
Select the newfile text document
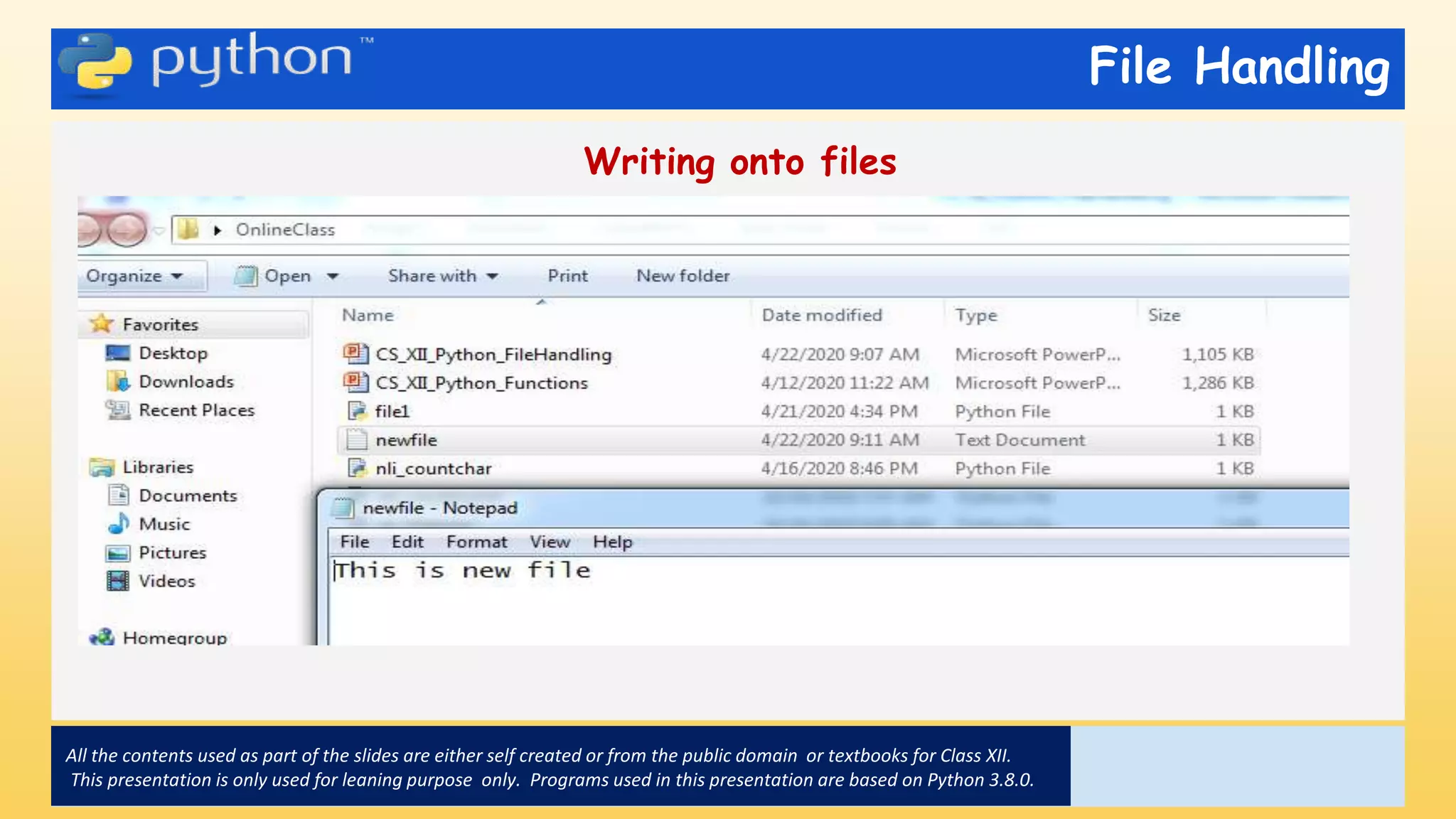tap(406, 440)
